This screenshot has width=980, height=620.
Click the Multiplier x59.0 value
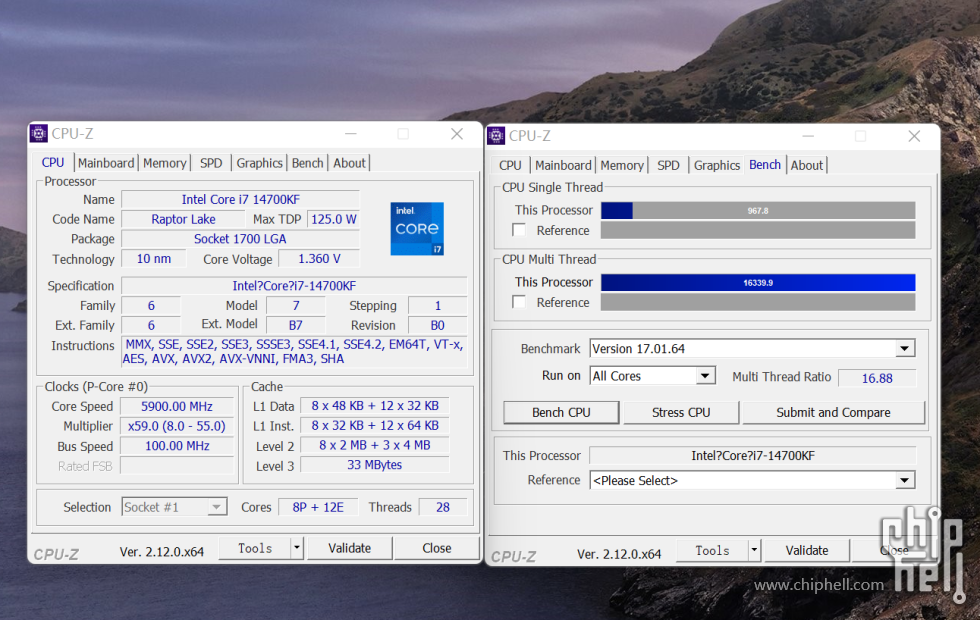177,426
